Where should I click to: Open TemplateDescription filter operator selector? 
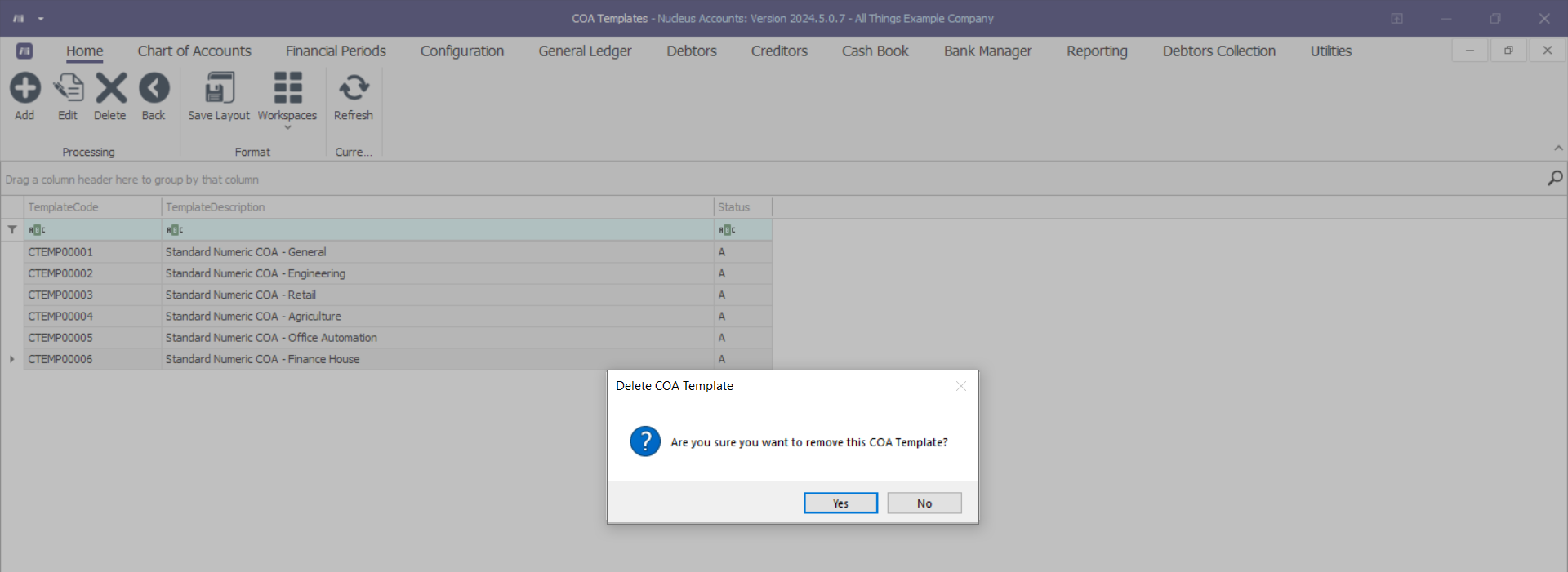[175, 230]
